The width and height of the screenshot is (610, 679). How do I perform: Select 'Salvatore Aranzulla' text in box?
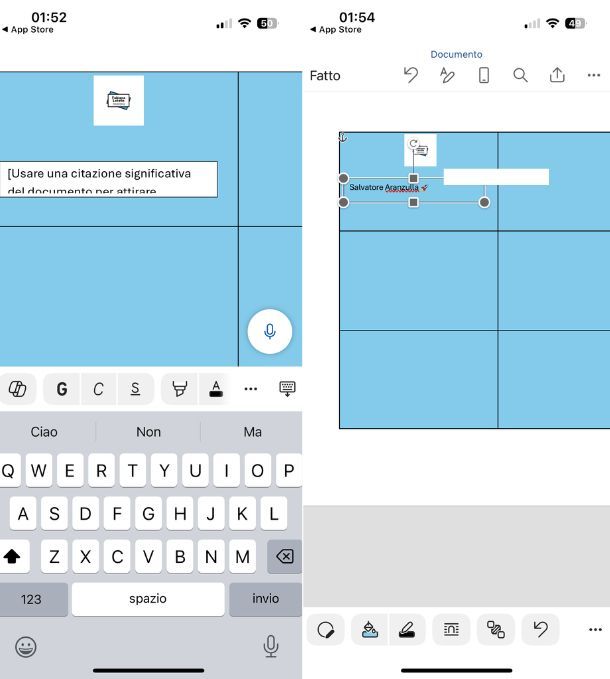[384, 188]
